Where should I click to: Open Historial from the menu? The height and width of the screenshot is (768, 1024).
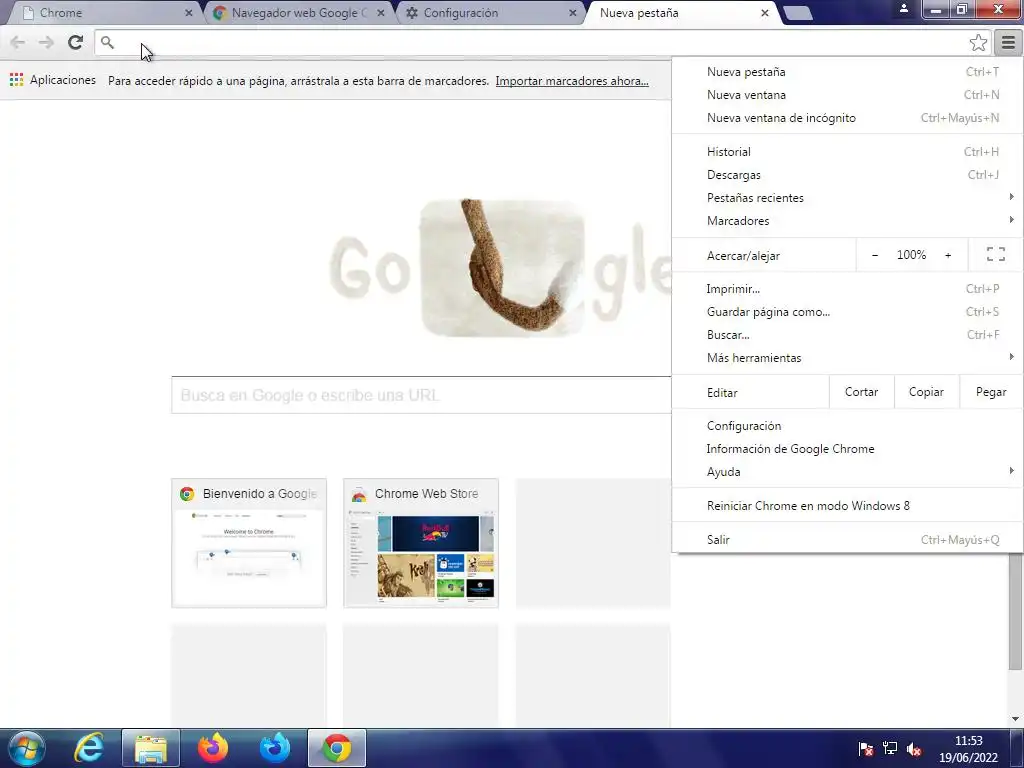point(847,152)
